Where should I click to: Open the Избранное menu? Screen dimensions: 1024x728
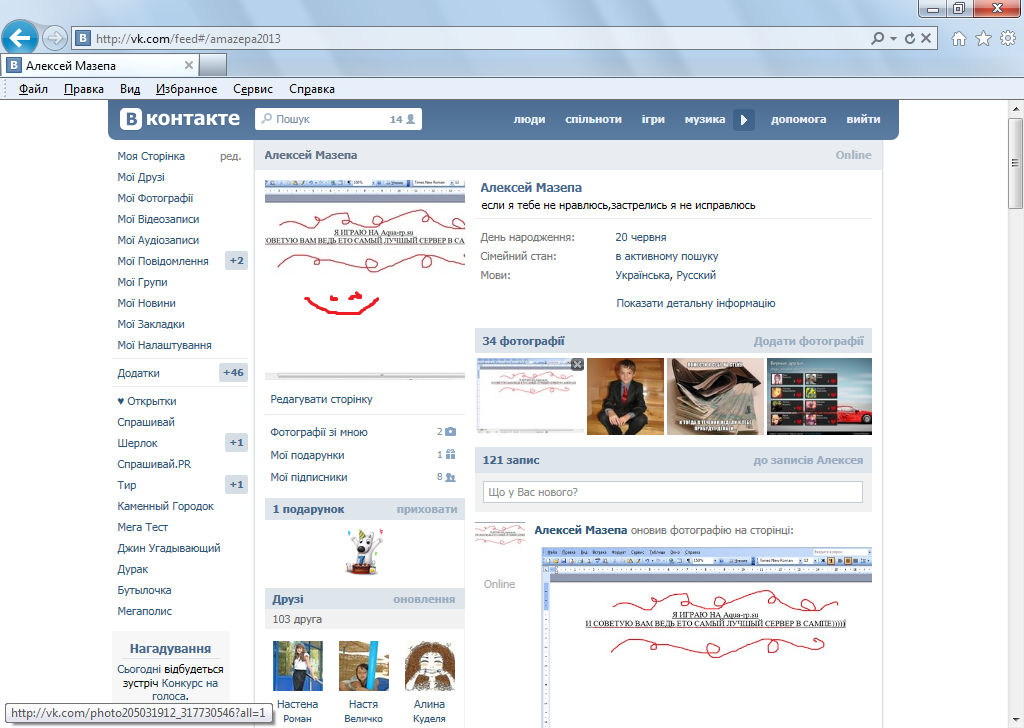(x=186, y=89)
